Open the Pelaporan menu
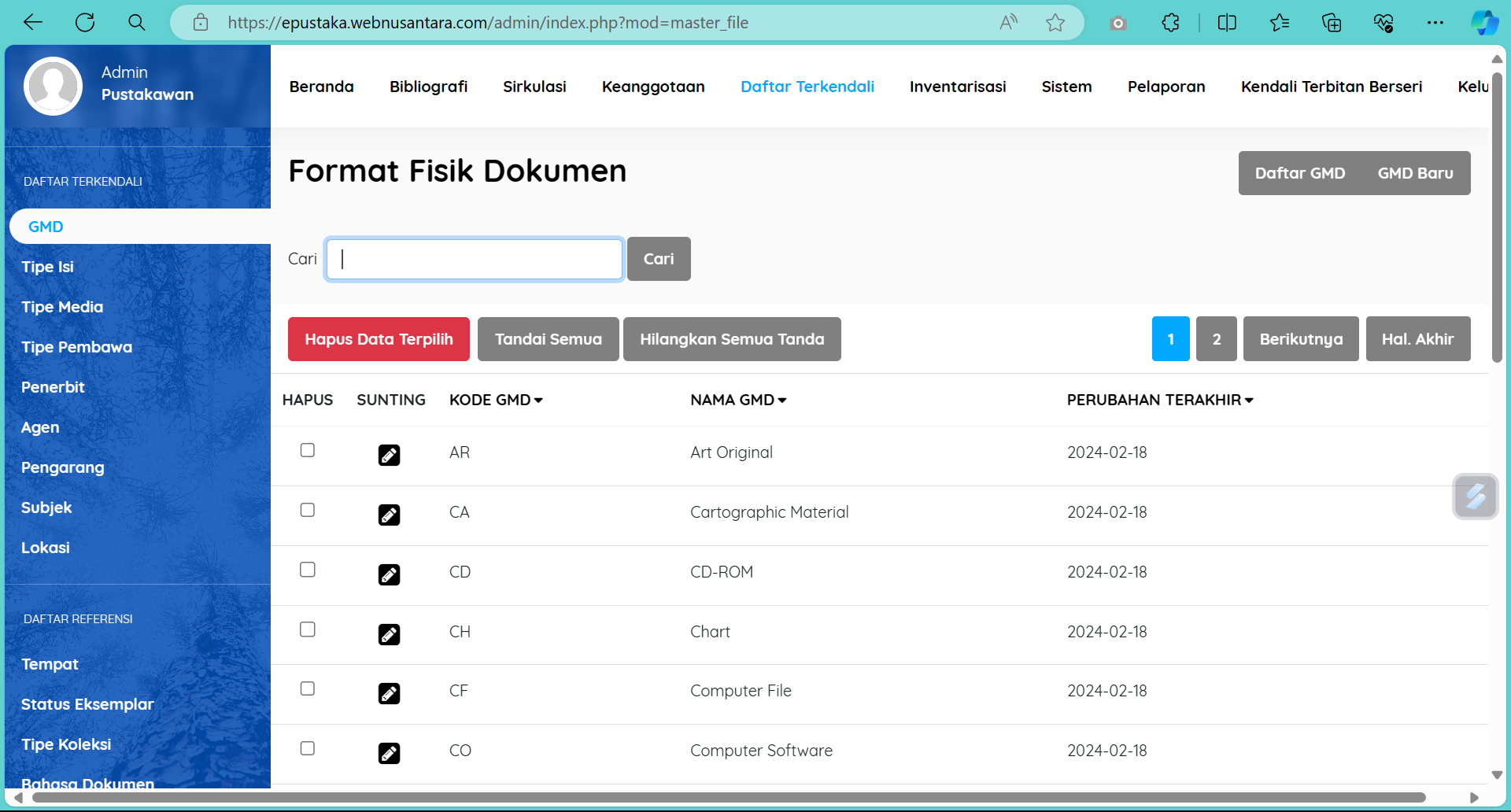1511x812 pixels. 1166,87
